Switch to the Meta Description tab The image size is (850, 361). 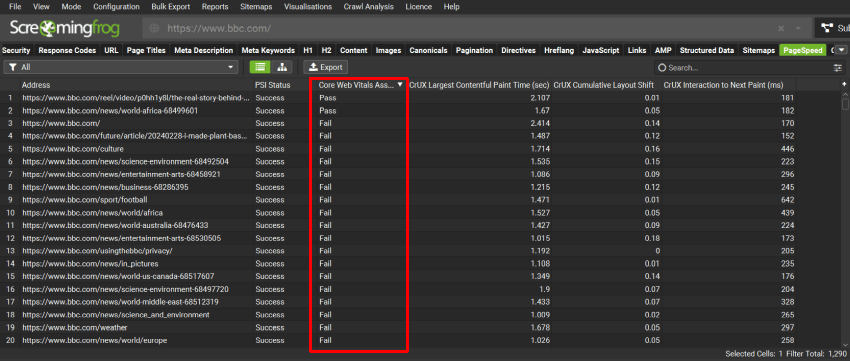point(204,50)
